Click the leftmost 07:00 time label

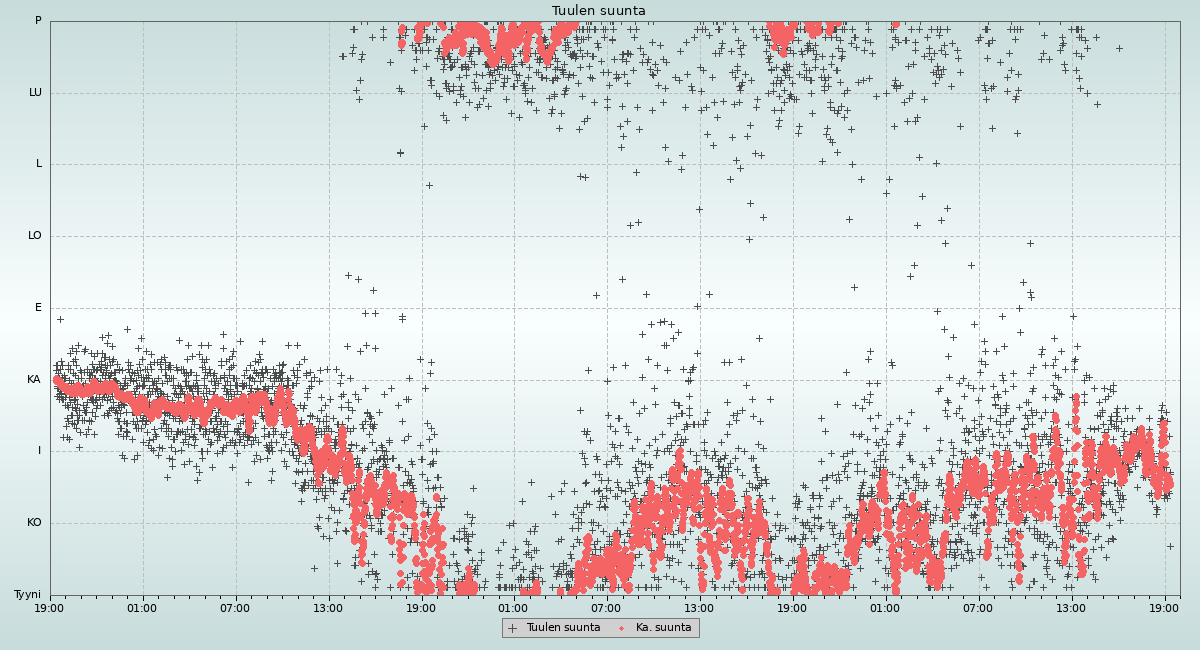235,607
